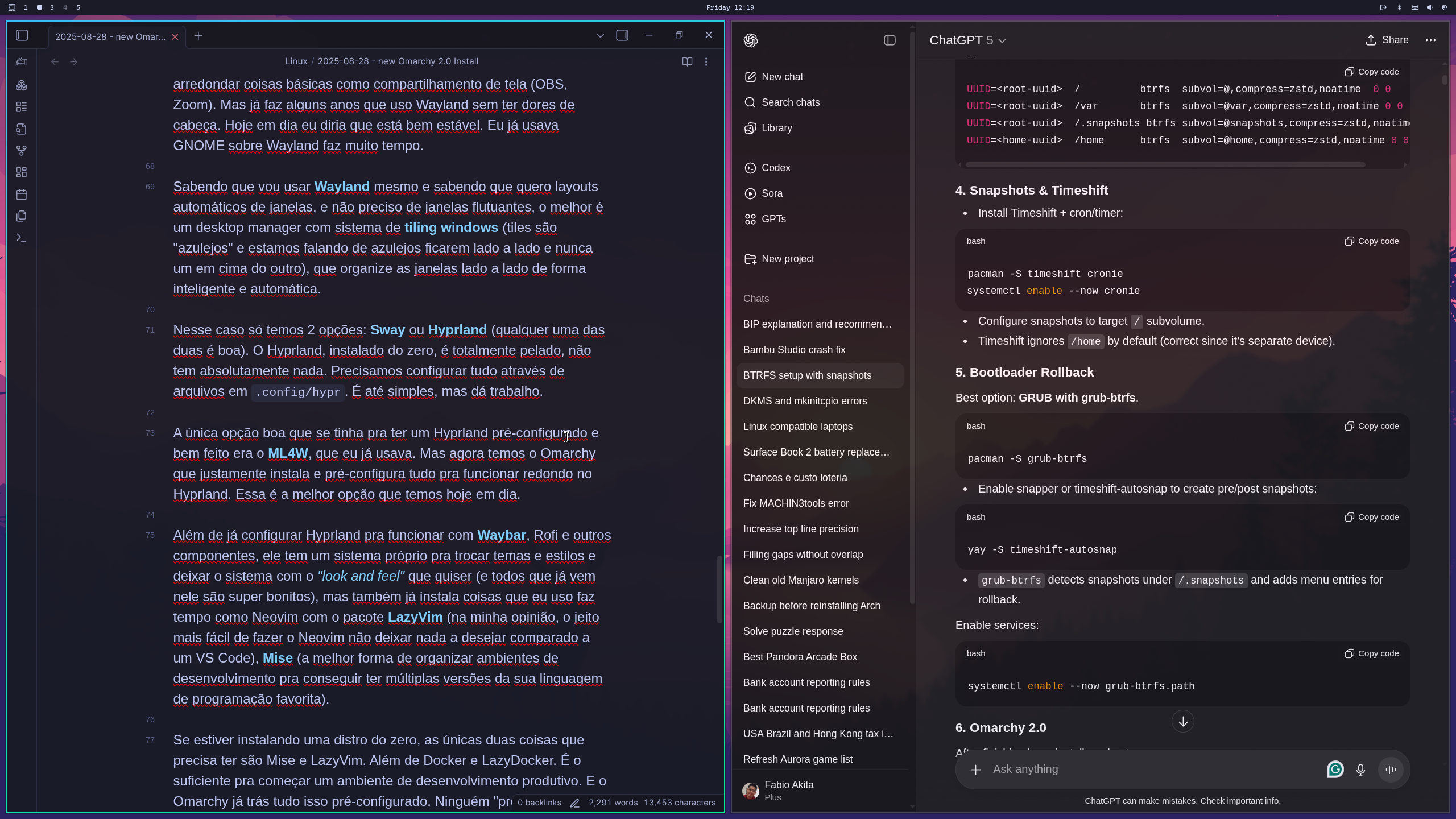Image resolution: width=1456 pixels, height=819 pixels.
Task: Copy code of the fstab UUID block
Action: 1372,72
